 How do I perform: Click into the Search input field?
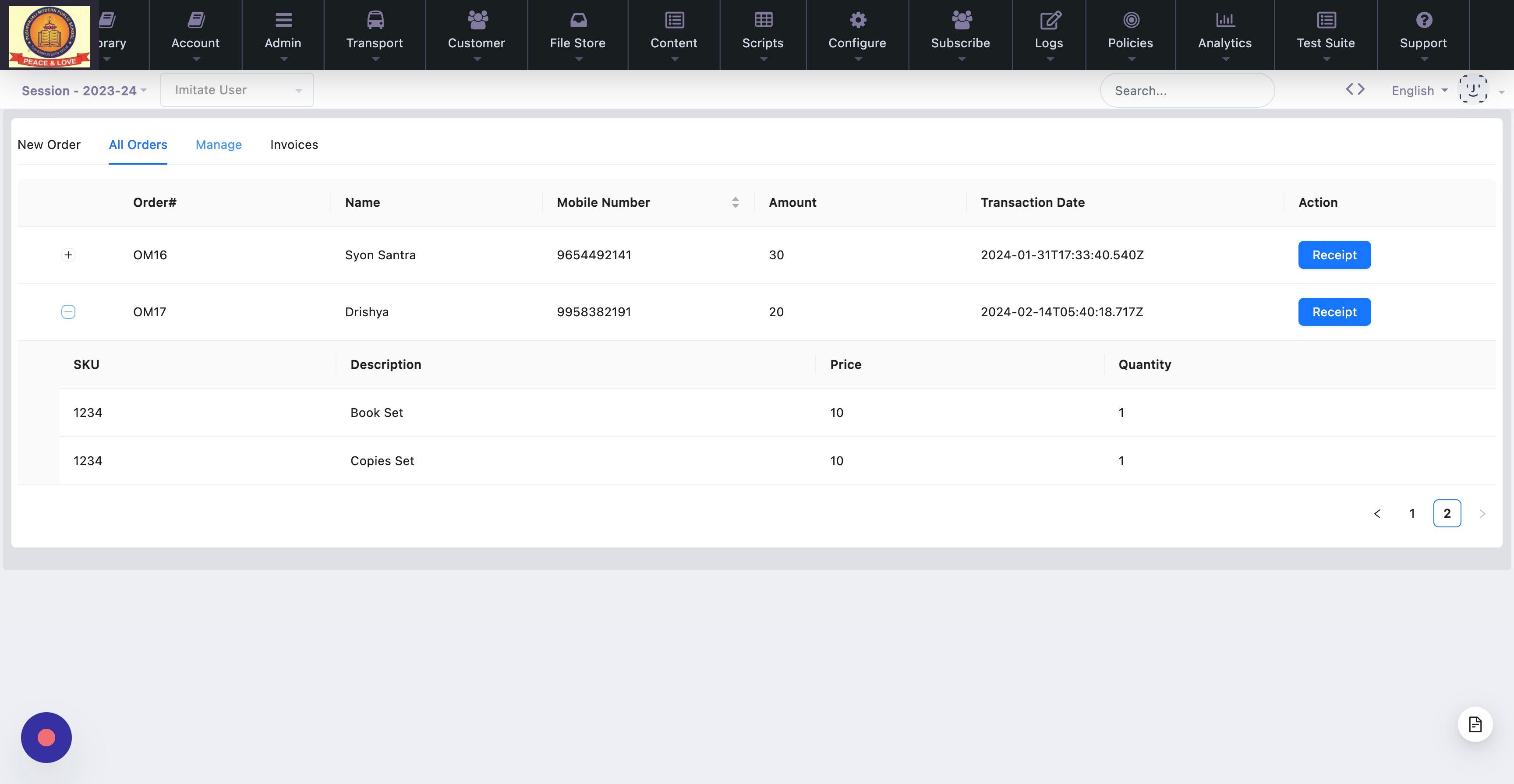(x=1187, y=90)
